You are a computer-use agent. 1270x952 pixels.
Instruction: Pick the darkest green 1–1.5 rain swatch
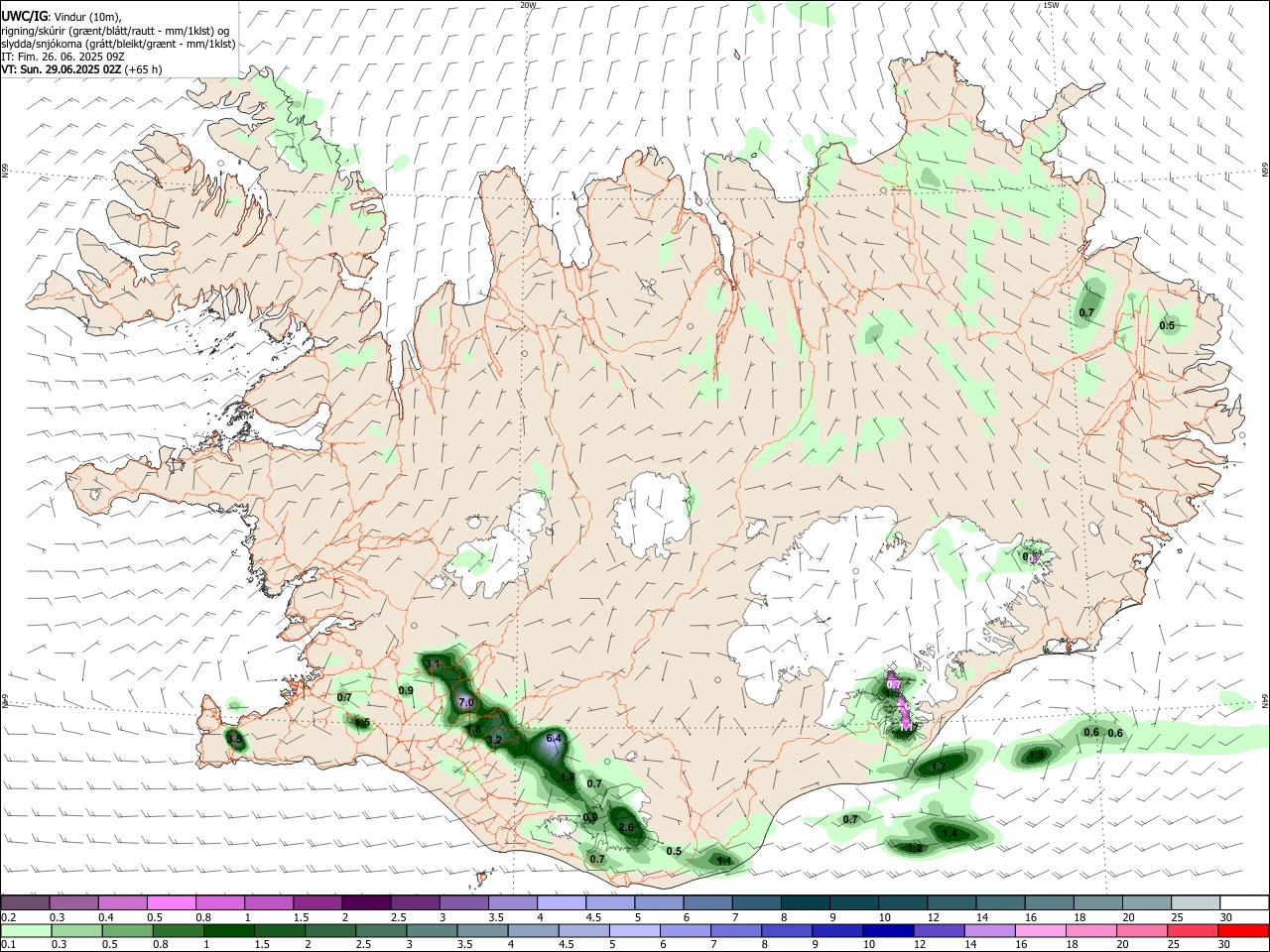(228, 931)
